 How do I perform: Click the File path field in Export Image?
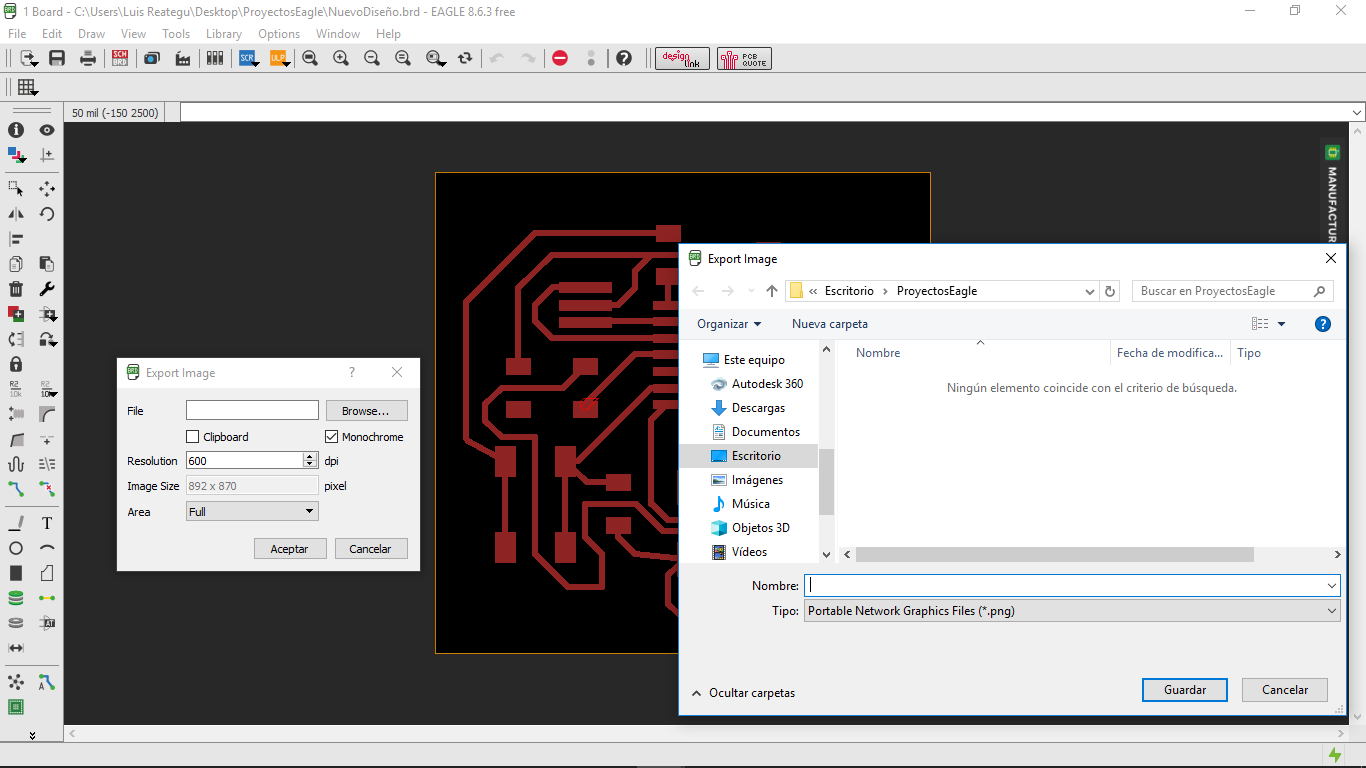(252, 411)
